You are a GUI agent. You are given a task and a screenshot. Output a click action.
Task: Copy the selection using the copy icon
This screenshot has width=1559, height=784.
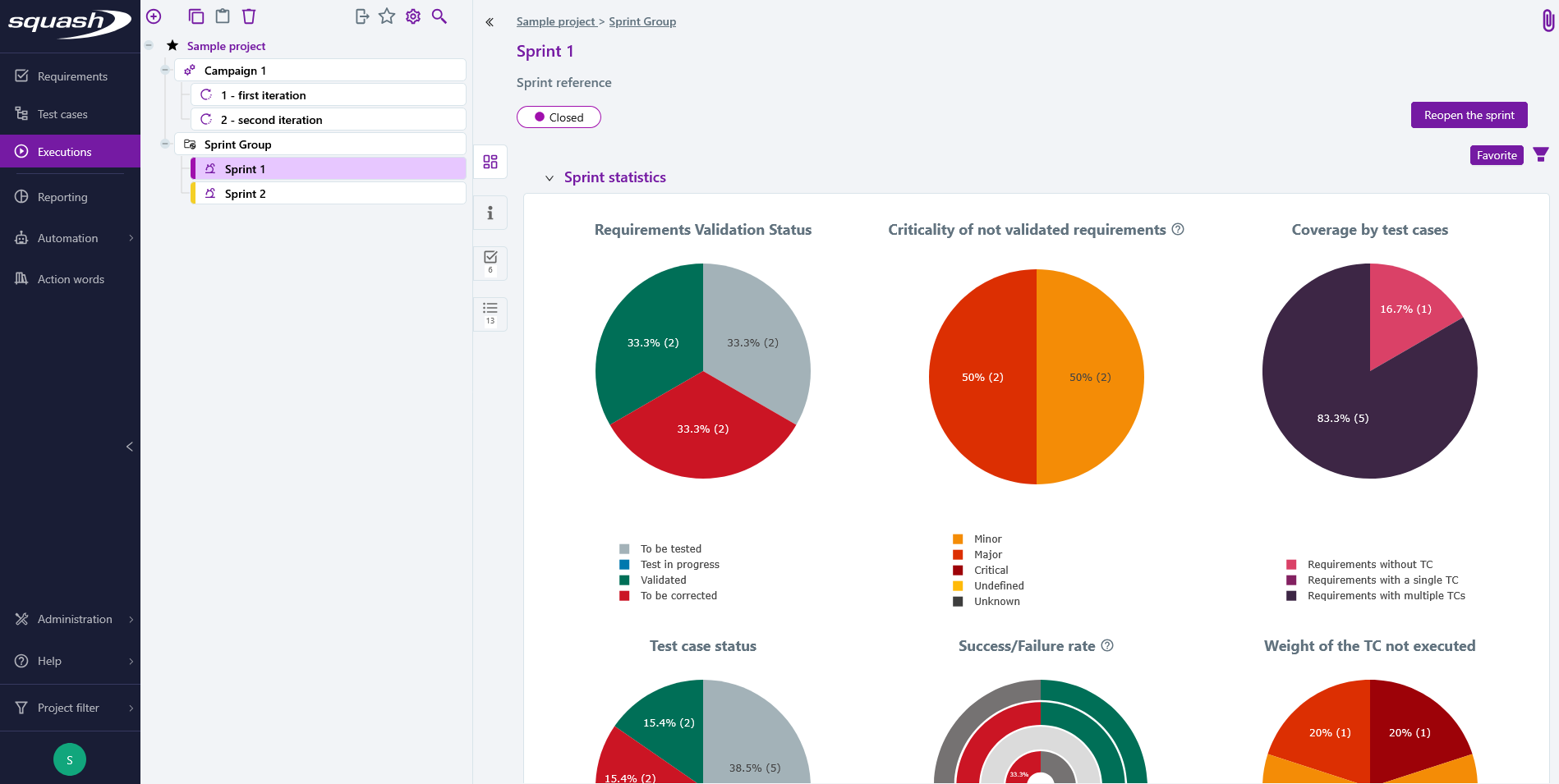click(195, 16)
